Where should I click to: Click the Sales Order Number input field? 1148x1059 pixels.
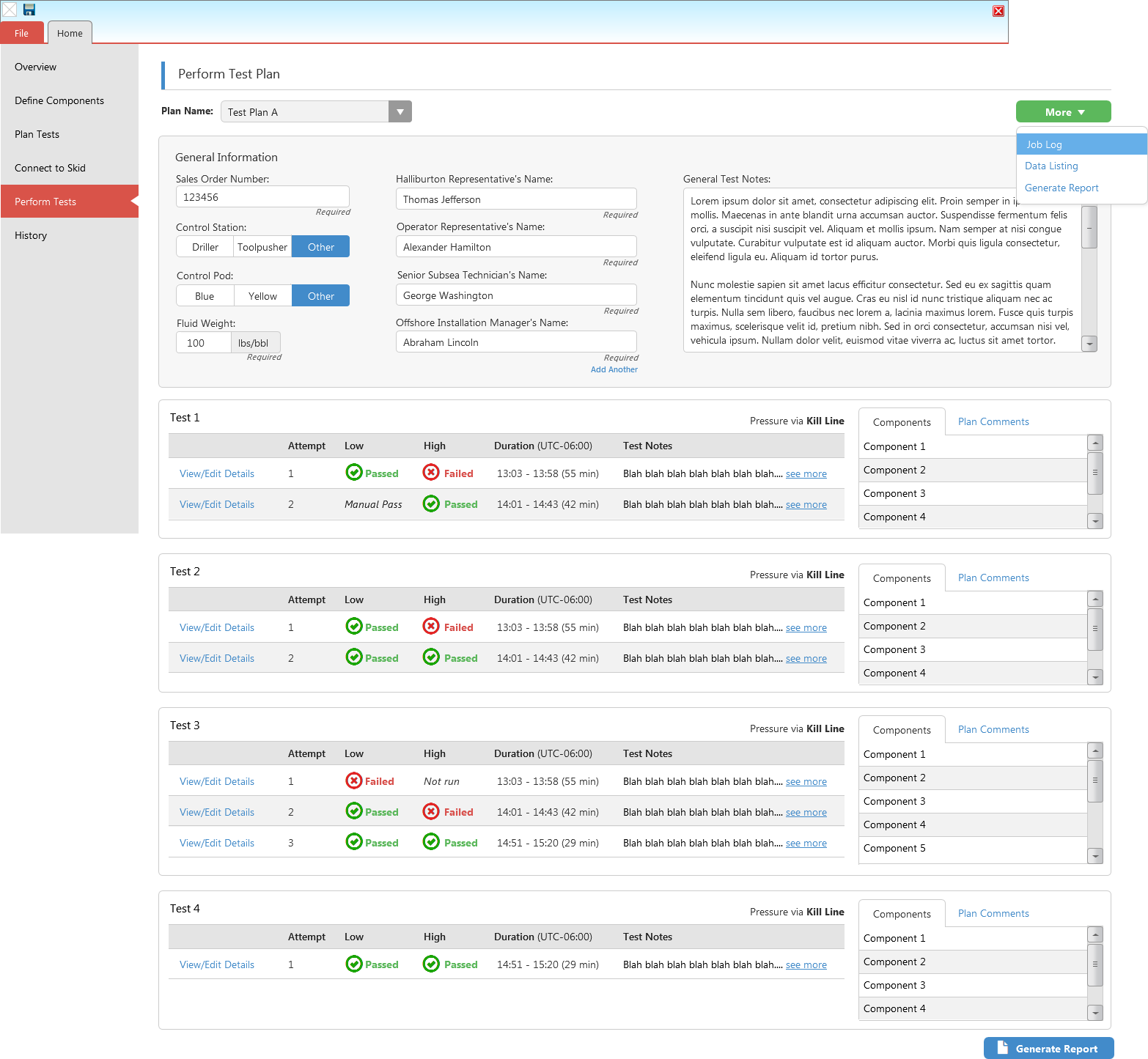[262, 197]
